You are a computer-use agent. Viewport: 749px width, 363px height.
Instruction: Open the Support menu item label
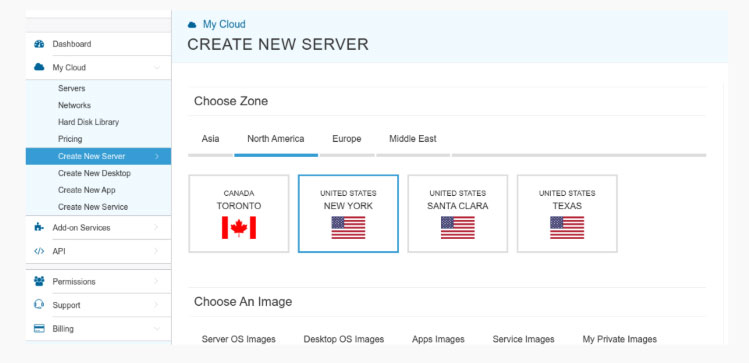coord(66,305)
